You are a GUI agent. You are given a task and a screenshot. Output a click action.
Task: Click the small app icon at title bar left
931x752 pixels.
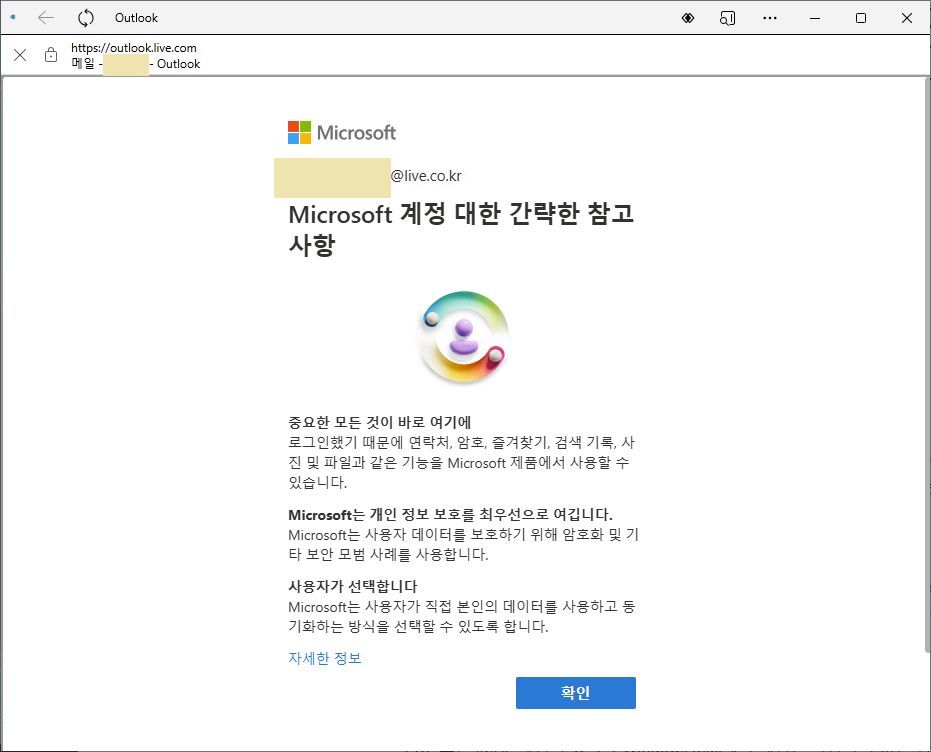(x=12, y=17)
